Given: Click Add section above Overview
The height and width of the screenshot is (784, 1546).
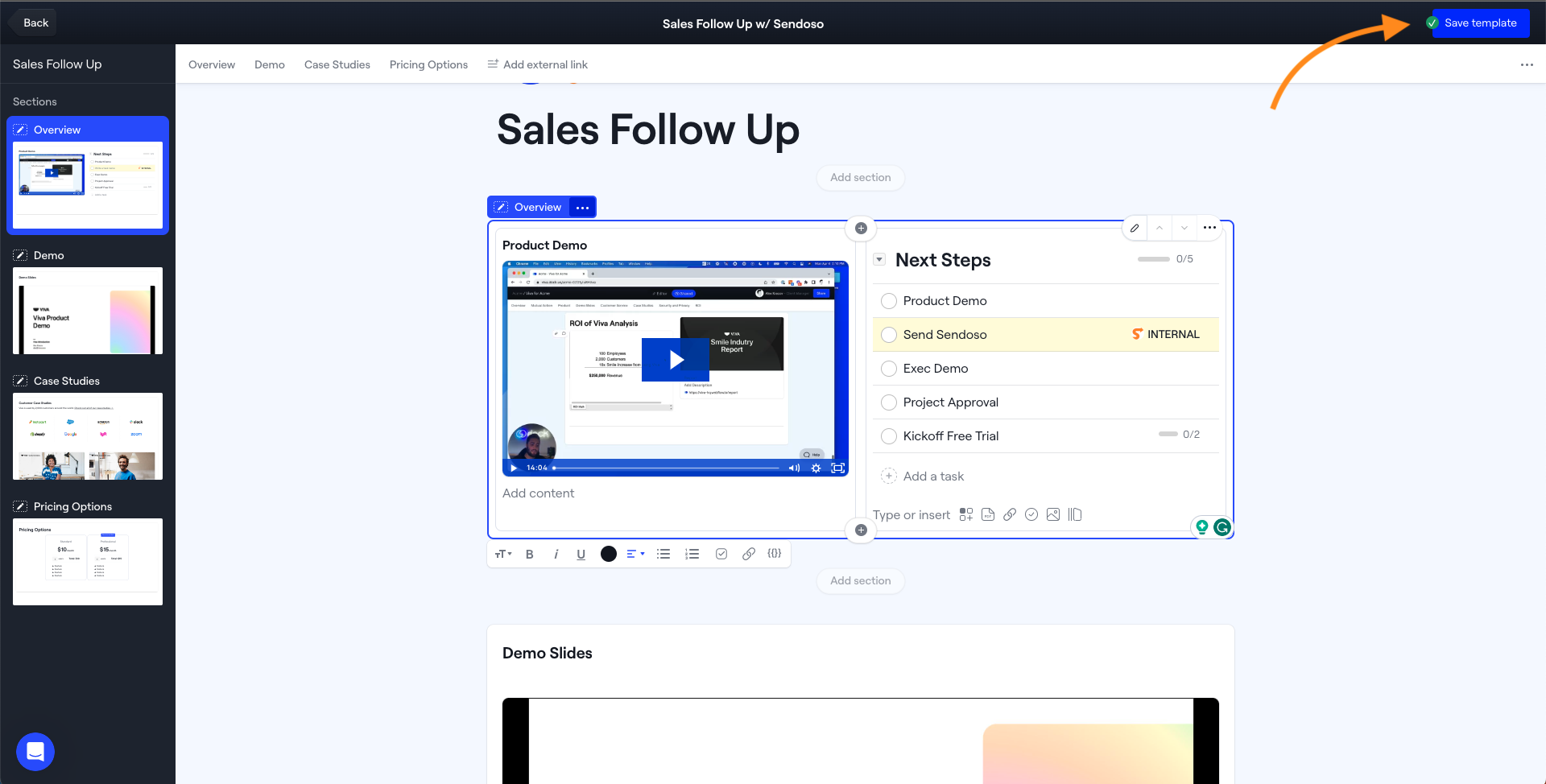Looking at the screenshot, I should coord(861,177).
